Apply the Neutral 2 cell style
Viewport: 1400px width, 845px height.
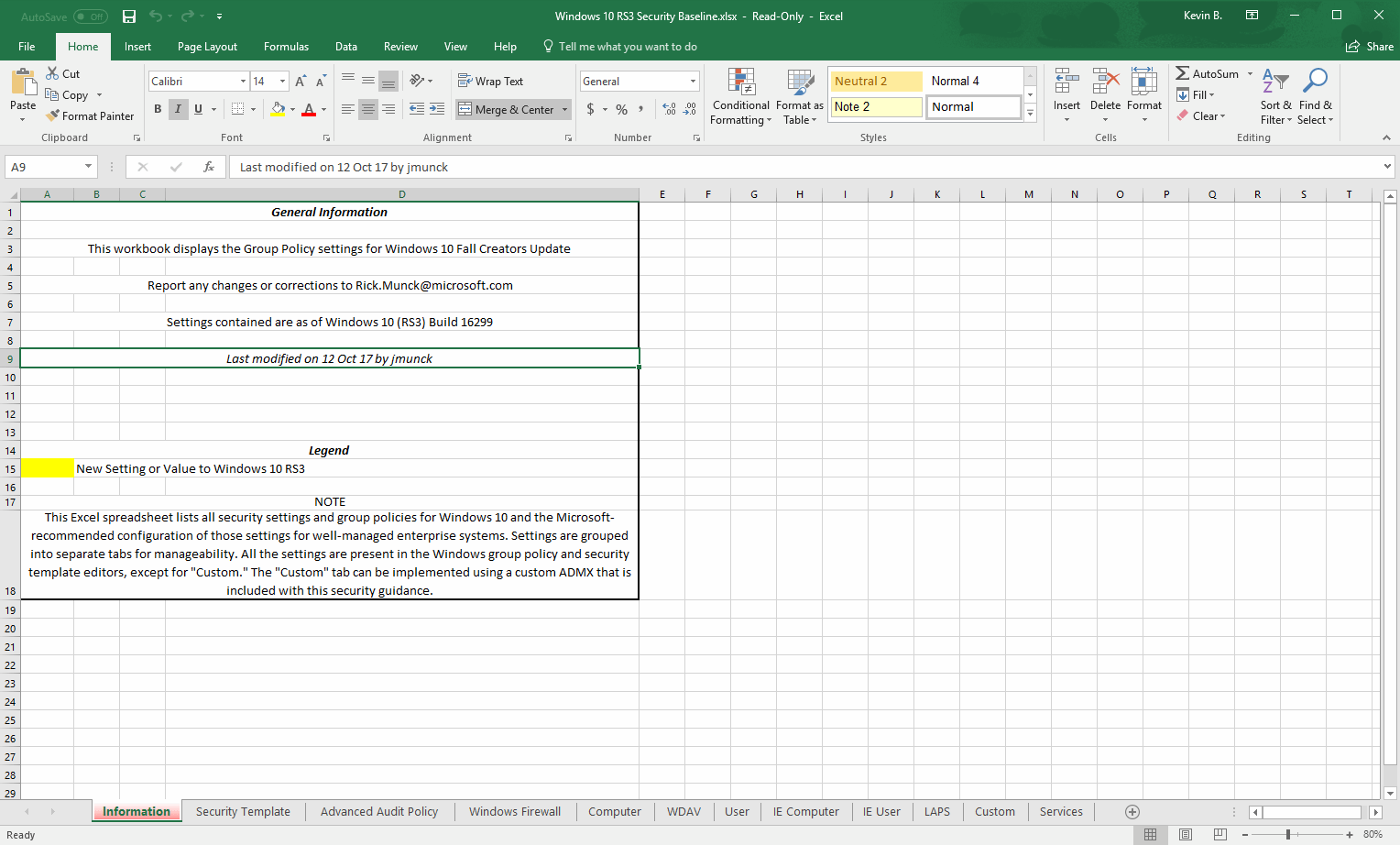point(875,82)
